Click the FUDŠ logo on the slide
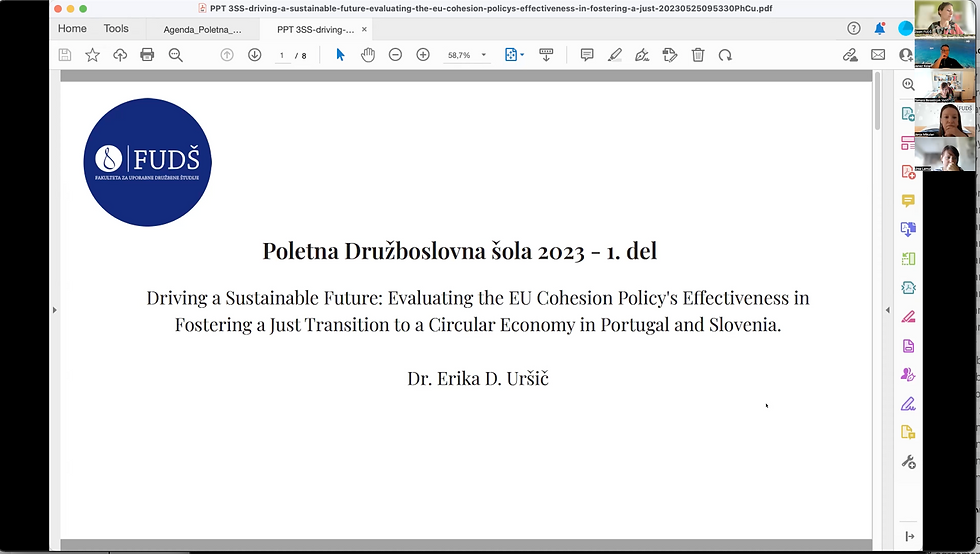Image resolution: width=980 pixels, height=554 pixels. (148, 162)
